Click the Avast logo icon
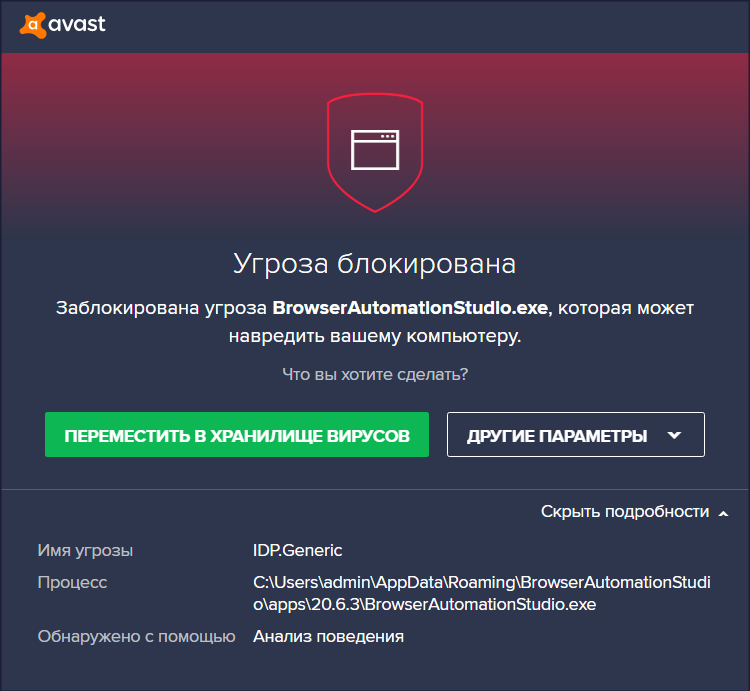This screenshot has height=691, width=750. [33, 25]
